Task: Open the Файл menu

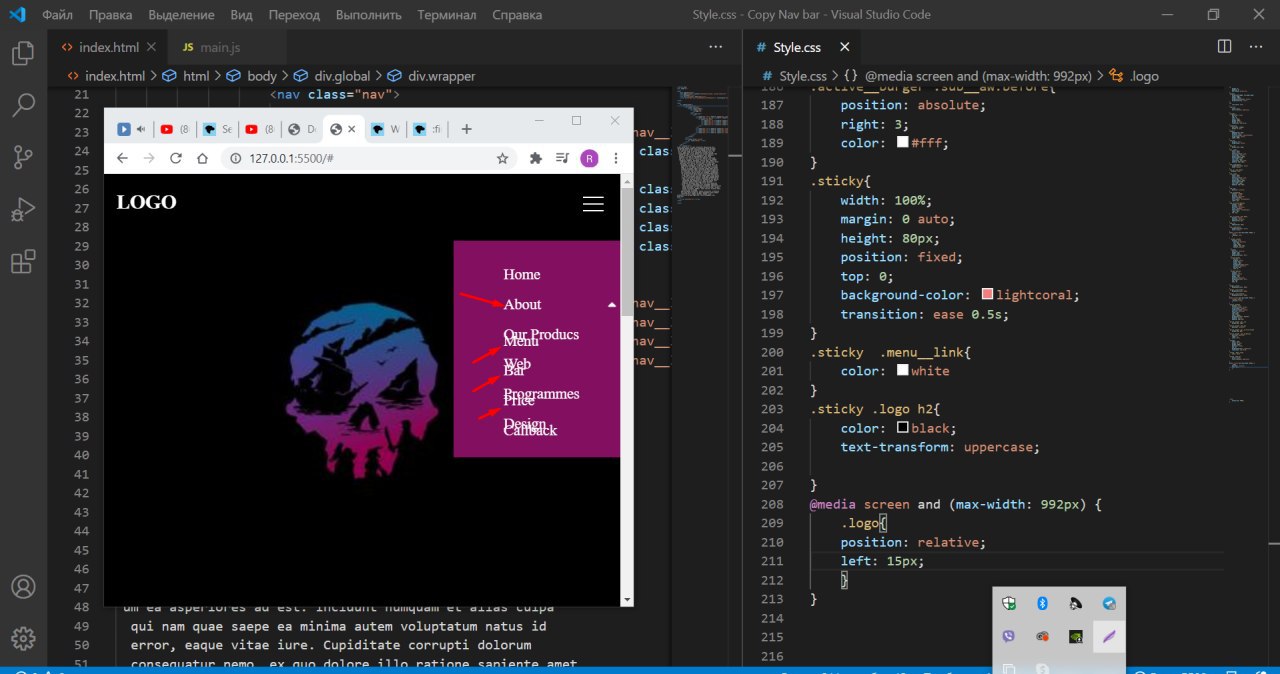Action: 58,15
